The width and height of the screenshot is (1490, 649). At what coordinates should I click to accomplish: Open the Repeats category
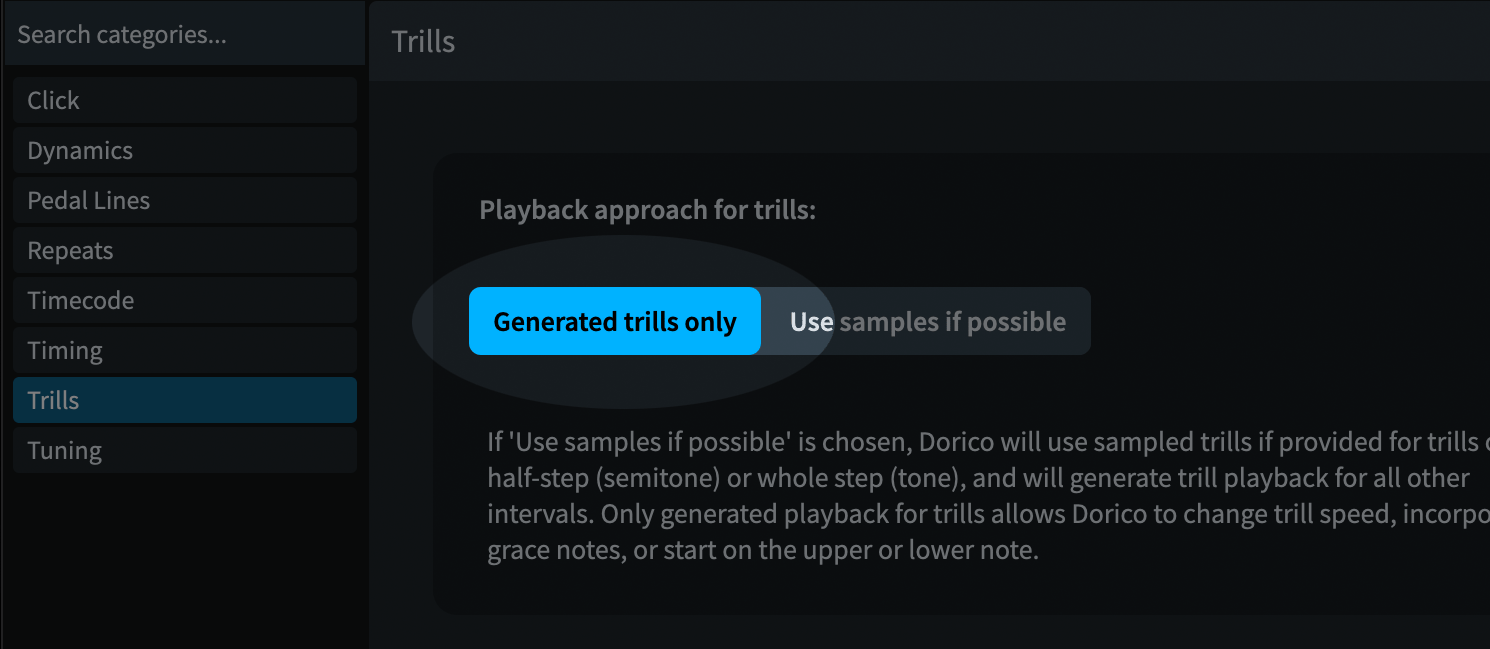pyautogui.click(x=184, y=250)
